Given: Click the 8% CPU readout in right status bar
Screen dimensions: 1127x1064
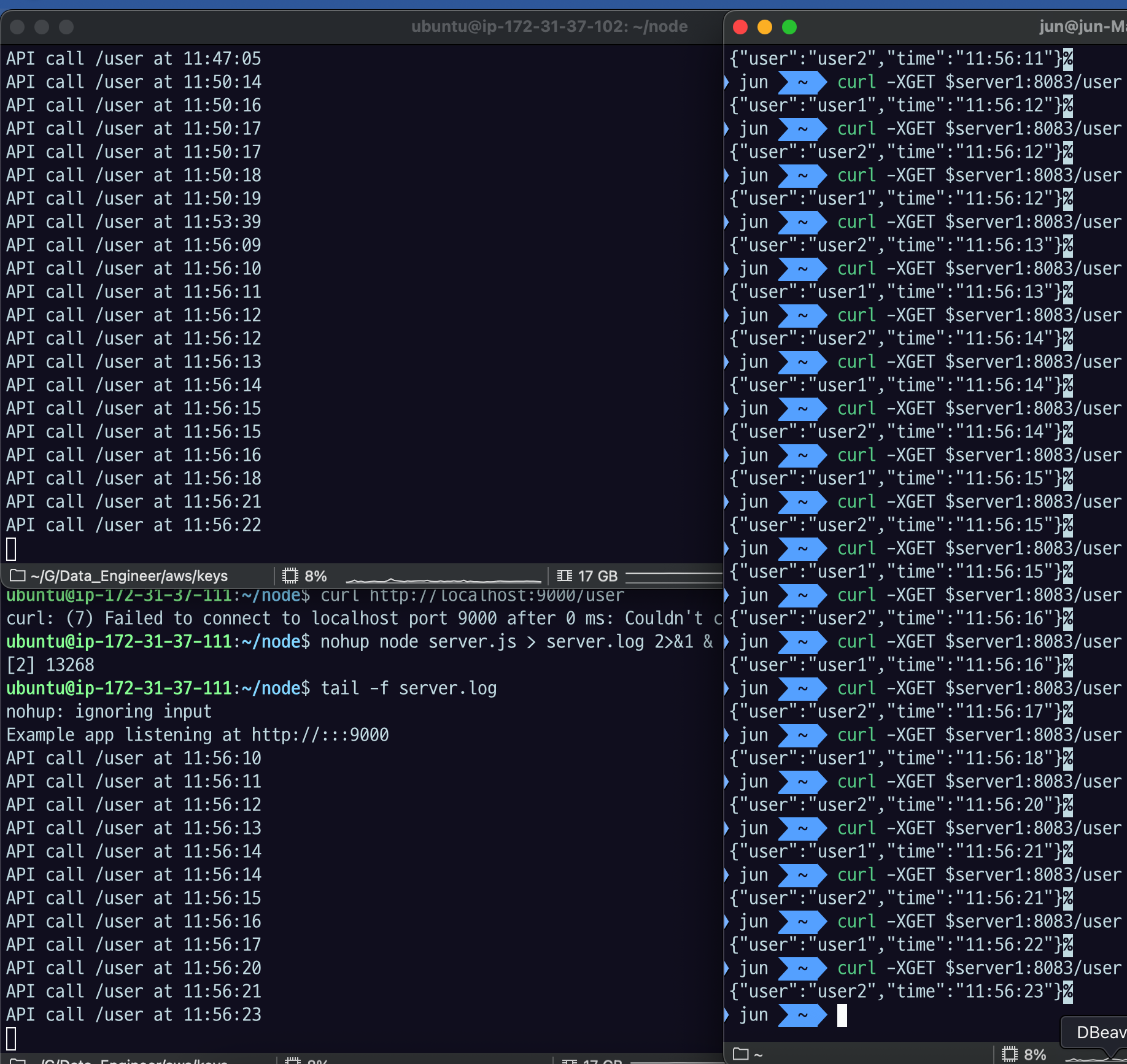Looking at the screenshot, I should 1036,1053.
